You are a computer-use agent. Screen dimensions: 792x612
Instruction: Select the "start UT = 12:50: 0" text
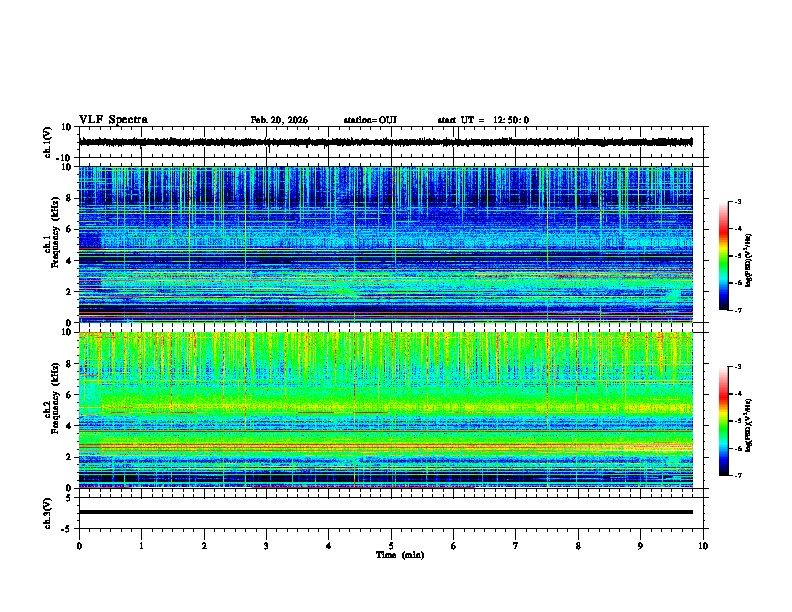[483, 120]
